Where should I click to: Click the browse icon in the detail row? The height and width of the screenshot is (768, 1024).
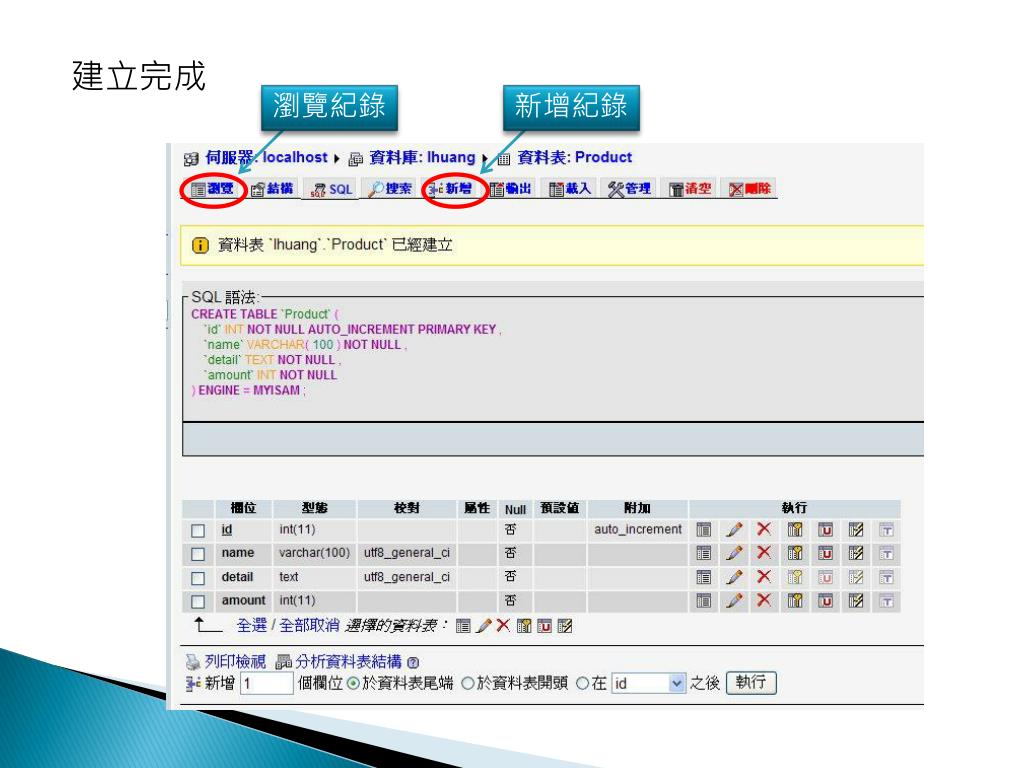click(703, 577)
